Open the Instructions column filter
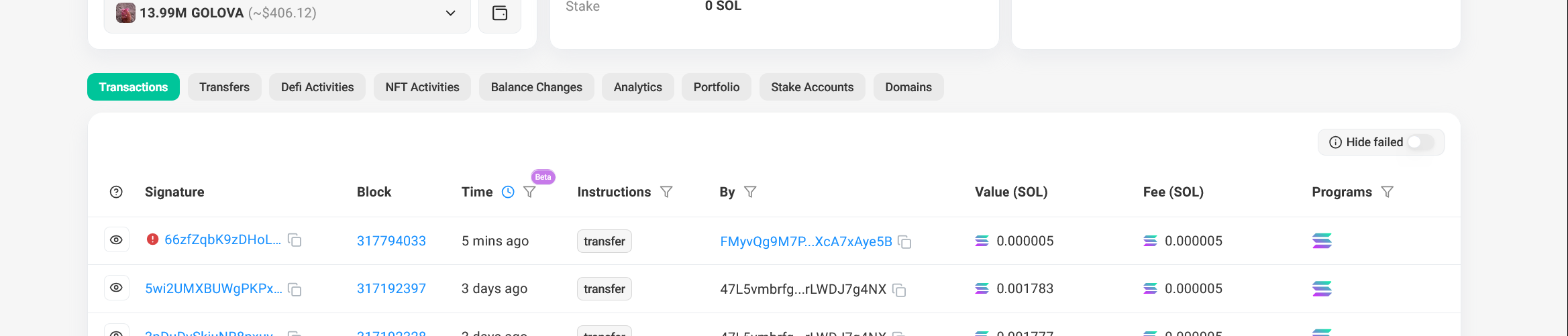 666,192
